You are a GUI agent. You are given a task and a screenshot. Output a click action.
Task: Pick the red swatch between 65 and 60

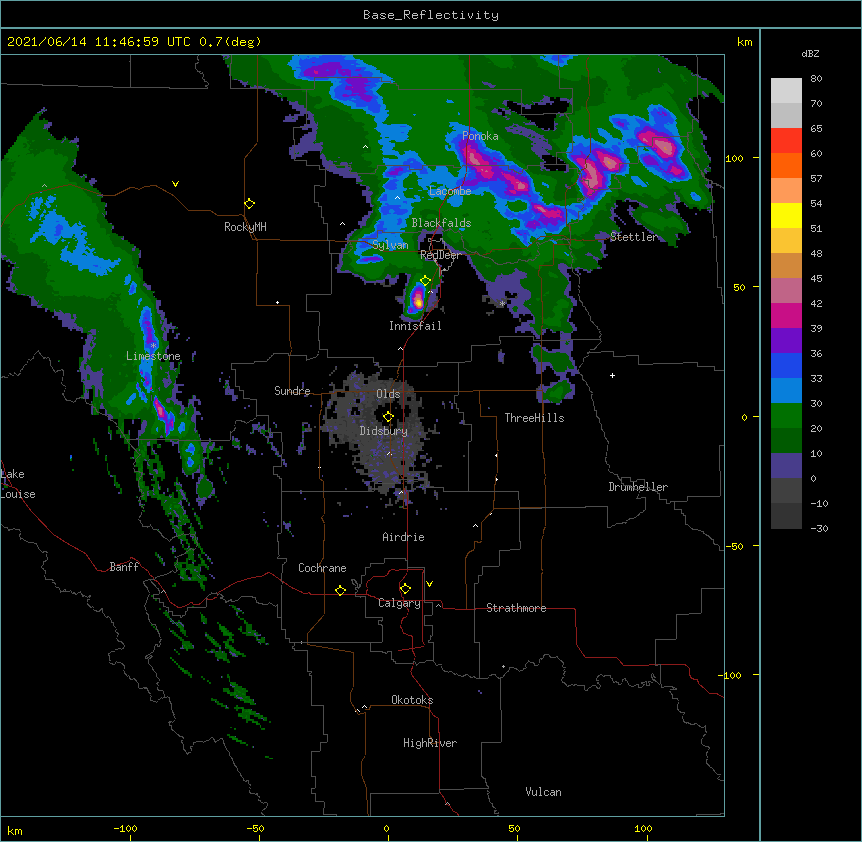pos(786,141)
